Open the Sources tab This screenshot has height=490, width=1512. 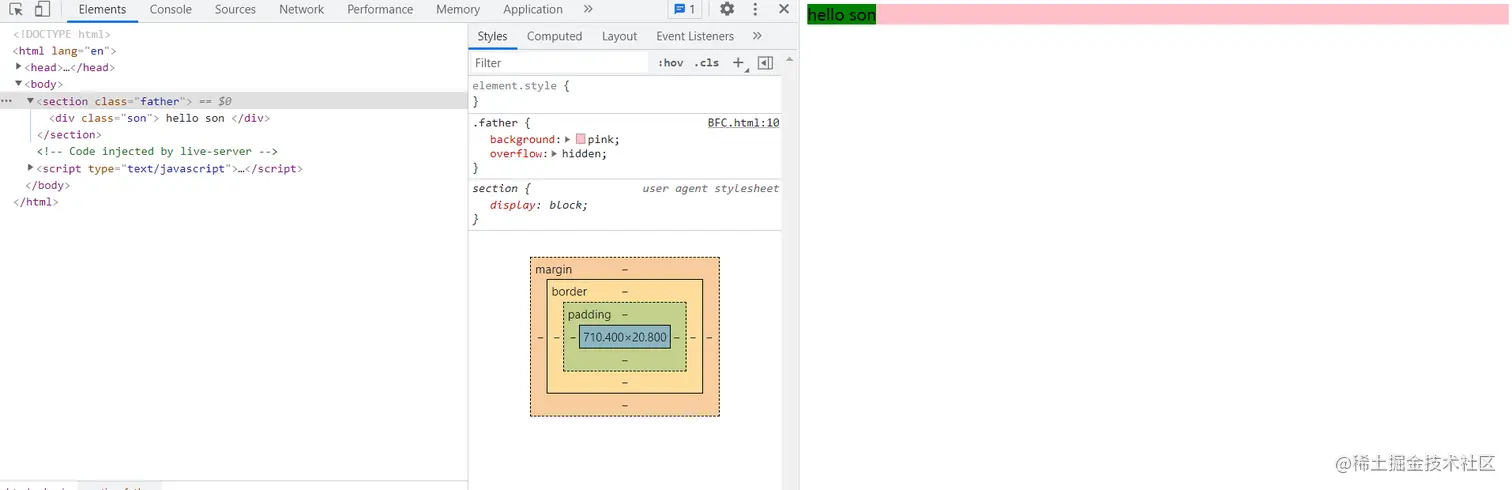click(235, 10)
